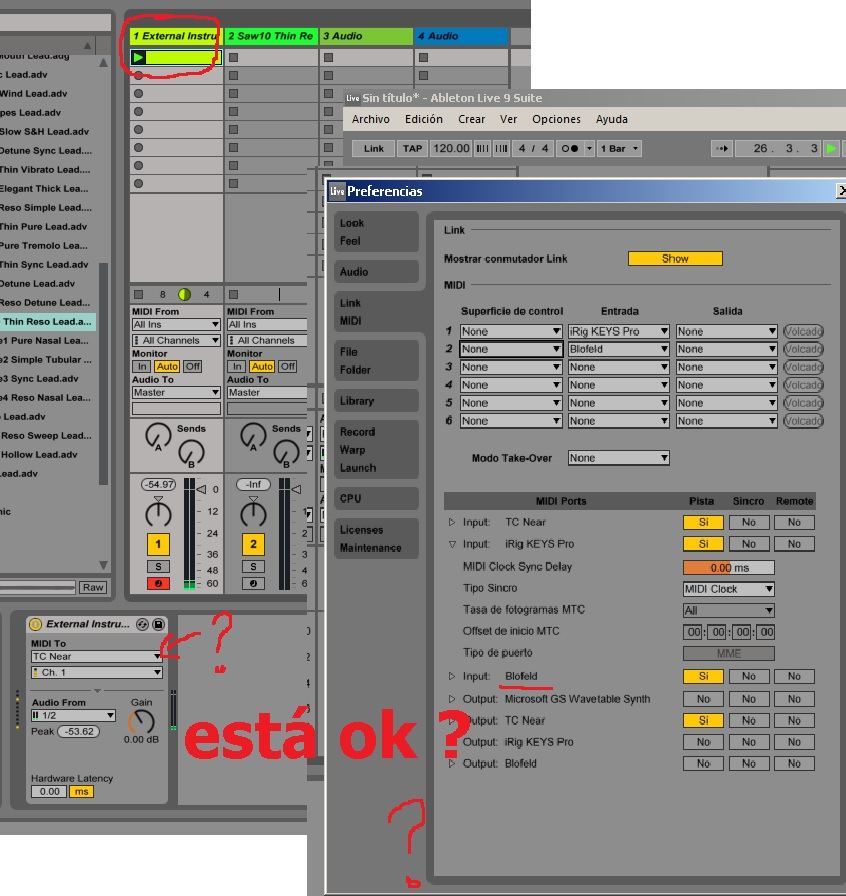
Task: Collapse Input iRig KEYS Pro port row
Action: (452, 544)
